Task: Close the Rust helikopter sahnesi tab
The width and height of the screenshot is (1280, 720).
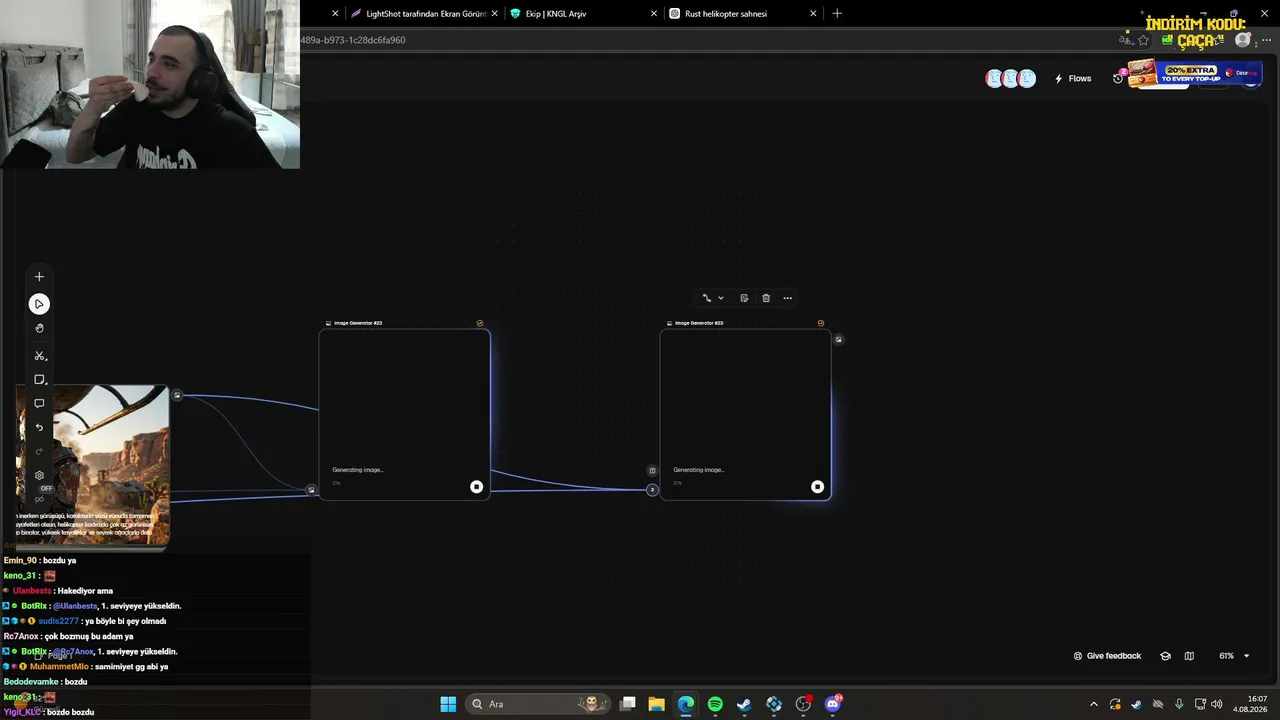Action: click(813, 14)
